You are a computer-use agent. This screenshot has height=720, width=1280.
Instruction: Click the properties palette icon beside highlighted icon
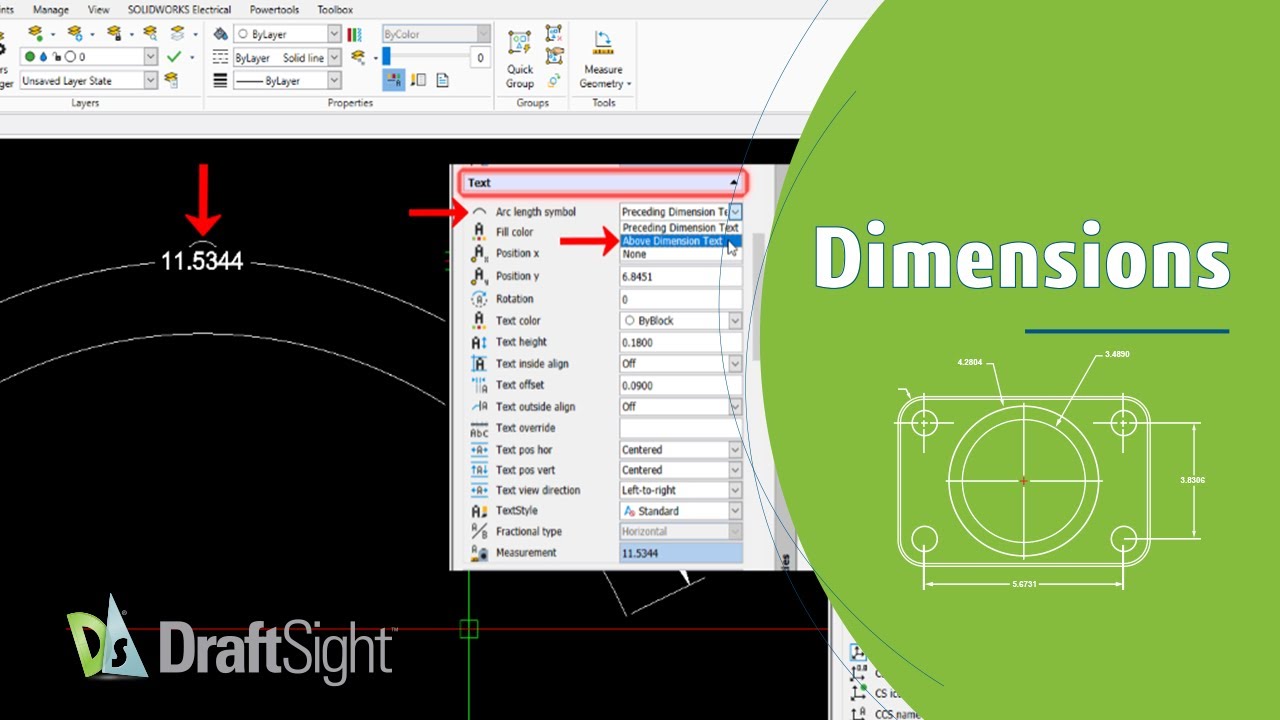click(x=419, y=81)
